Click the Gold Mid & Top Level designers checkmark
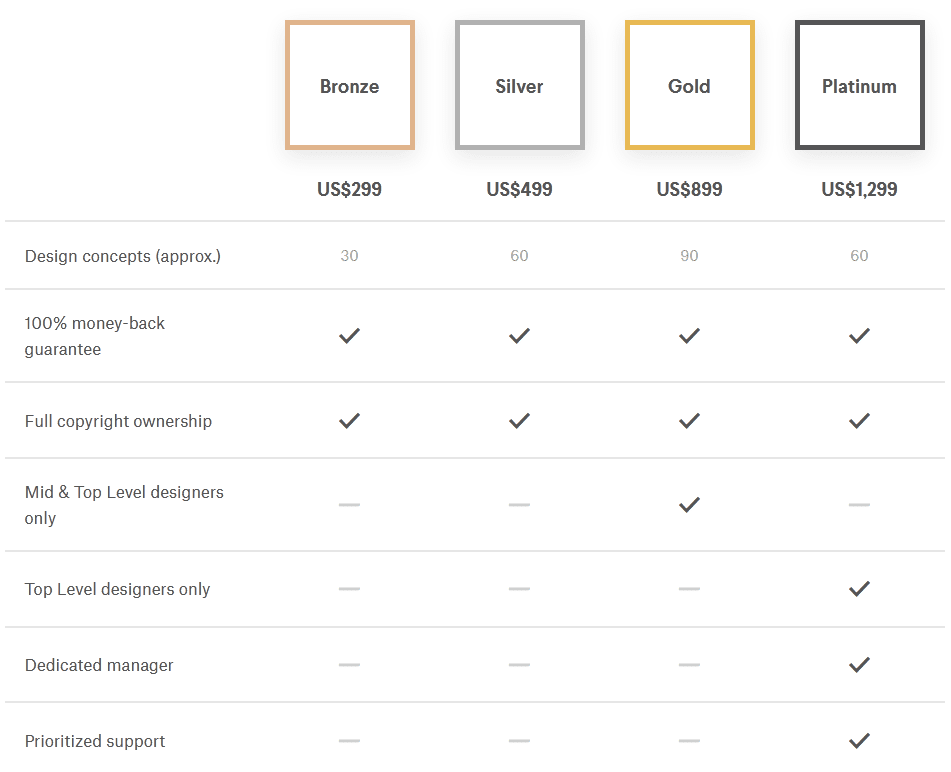This screenshot has height=772, width=951. click(689, 505)
